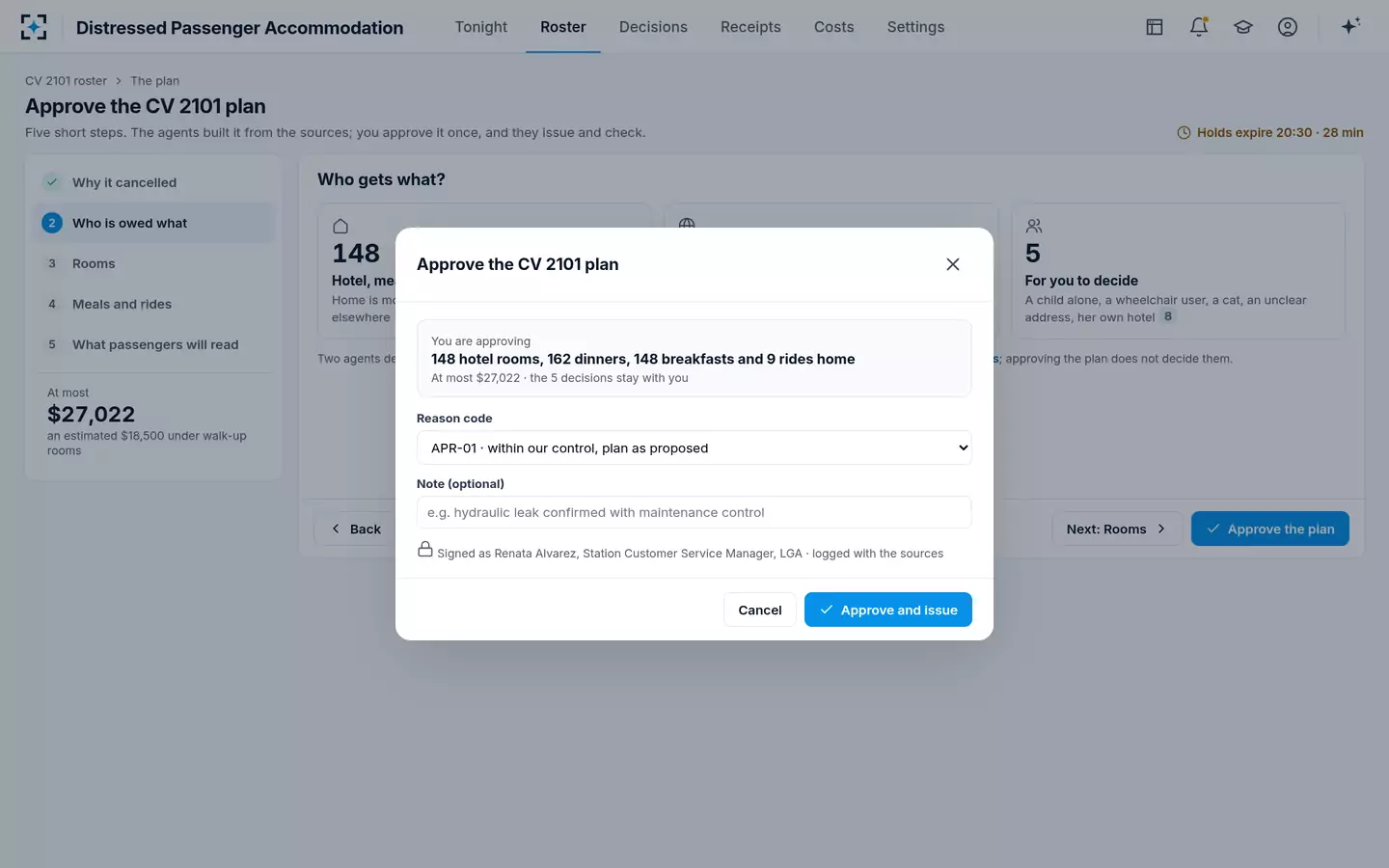Open the user account icon

(1288, 27)
